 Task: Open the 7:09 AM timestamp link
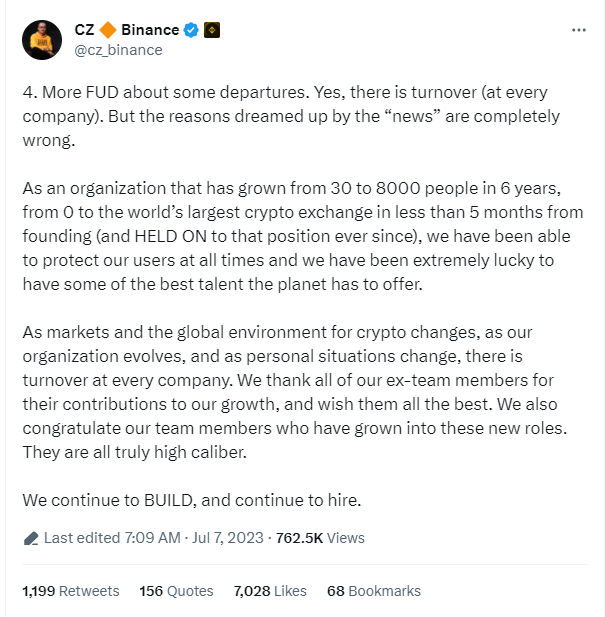click(152, 538)
